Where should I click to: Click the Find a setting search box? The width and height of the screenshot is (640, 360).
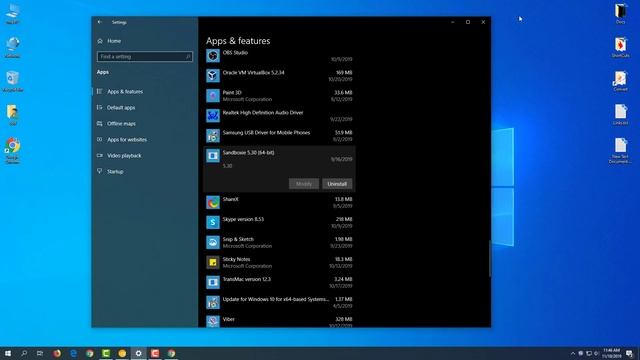(x=145, y=56)
